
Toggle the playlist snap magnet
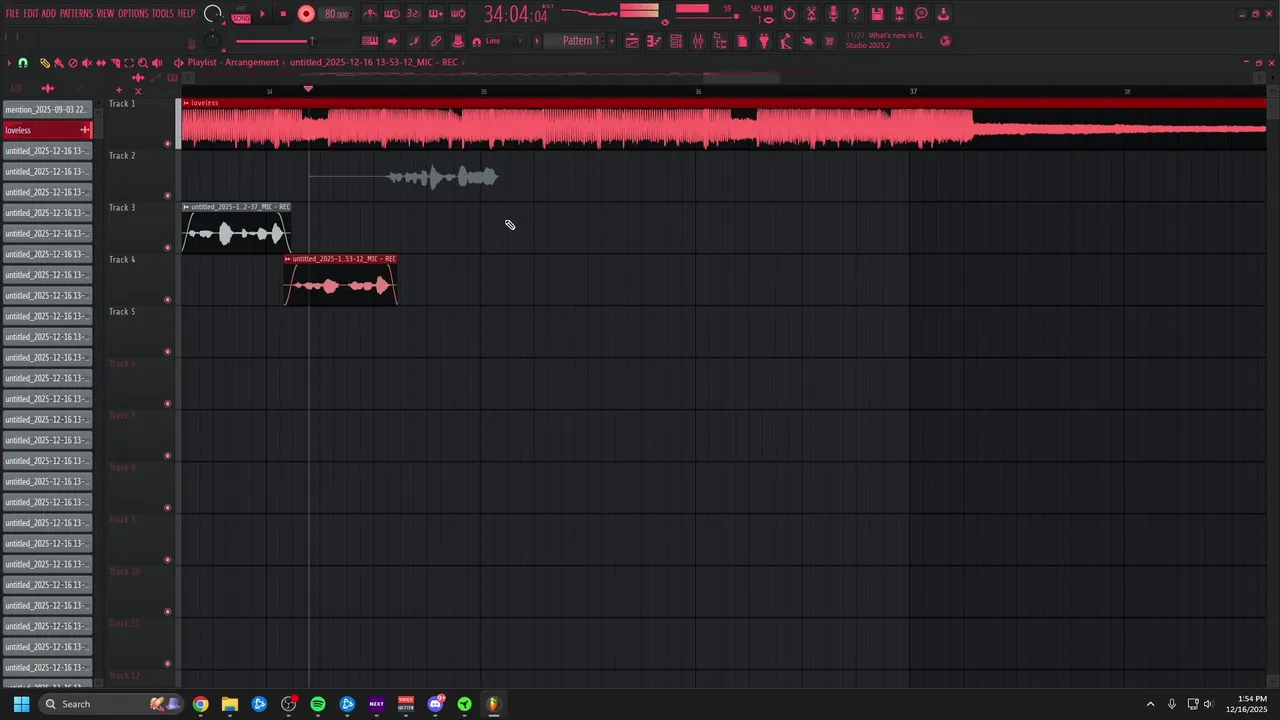(22, 63)
